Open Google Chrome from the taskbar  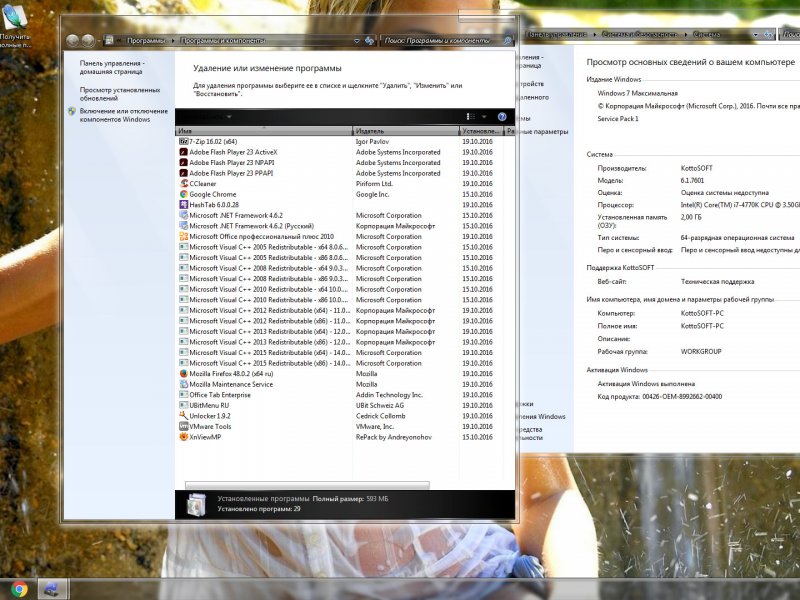point(19,589)
